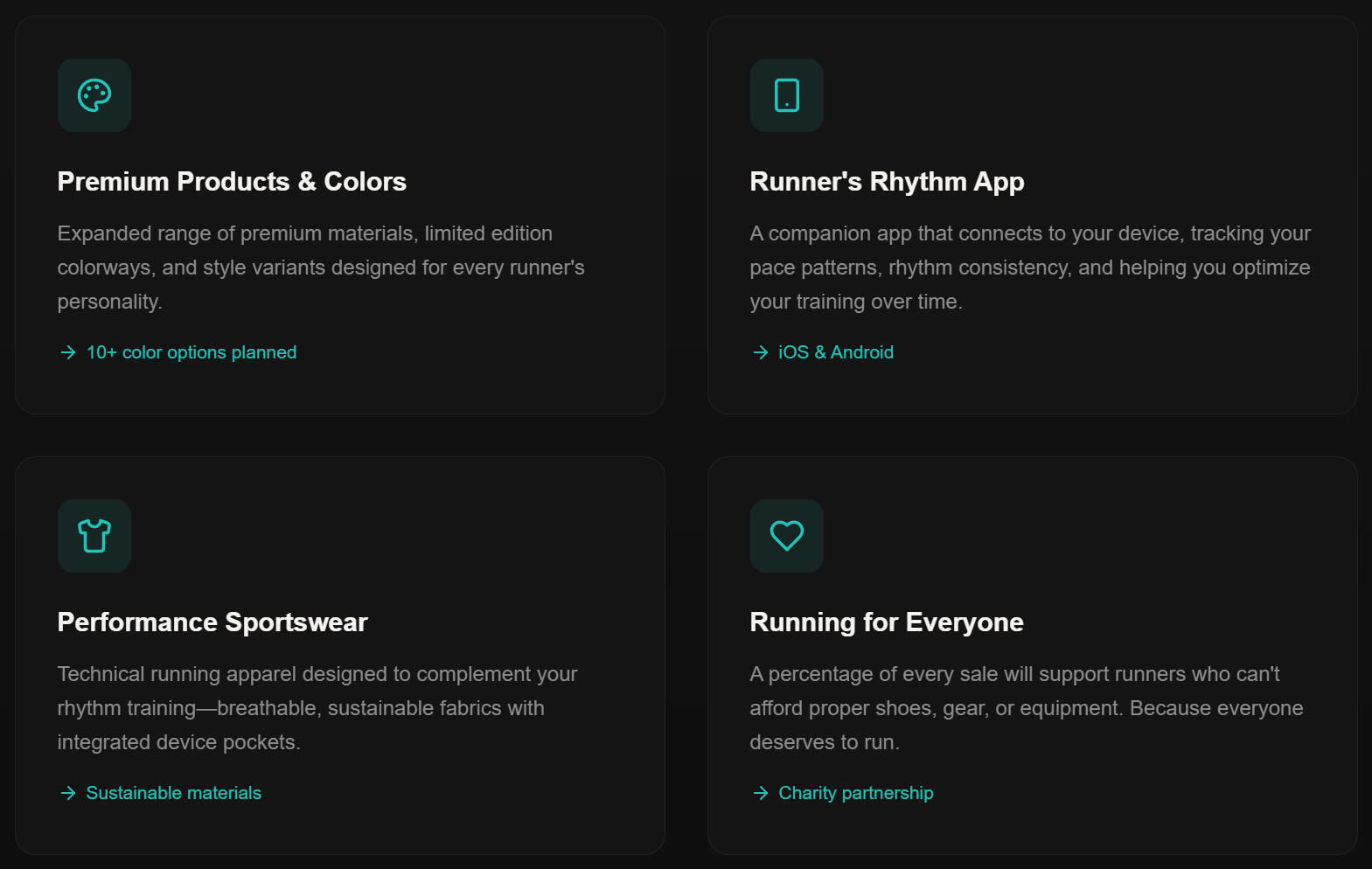Viewport: 1372px width, 869px height.
Task: Click the companion app description text
Action: pyautogui.click(x=1030, y=268)
